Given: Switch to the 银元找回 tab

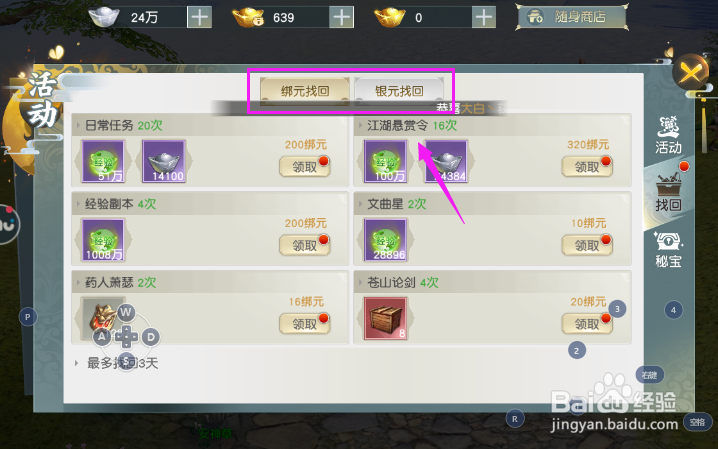Looking at the screenshot, I should pyautogui.click(x=399, y=91).
